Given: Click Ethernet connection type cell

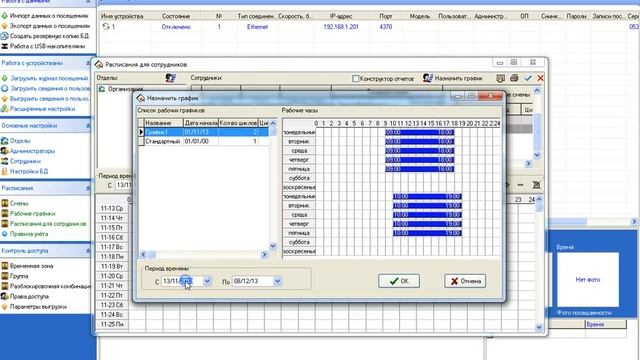Looking at the screenshot, I should click(x=257, y=27).
